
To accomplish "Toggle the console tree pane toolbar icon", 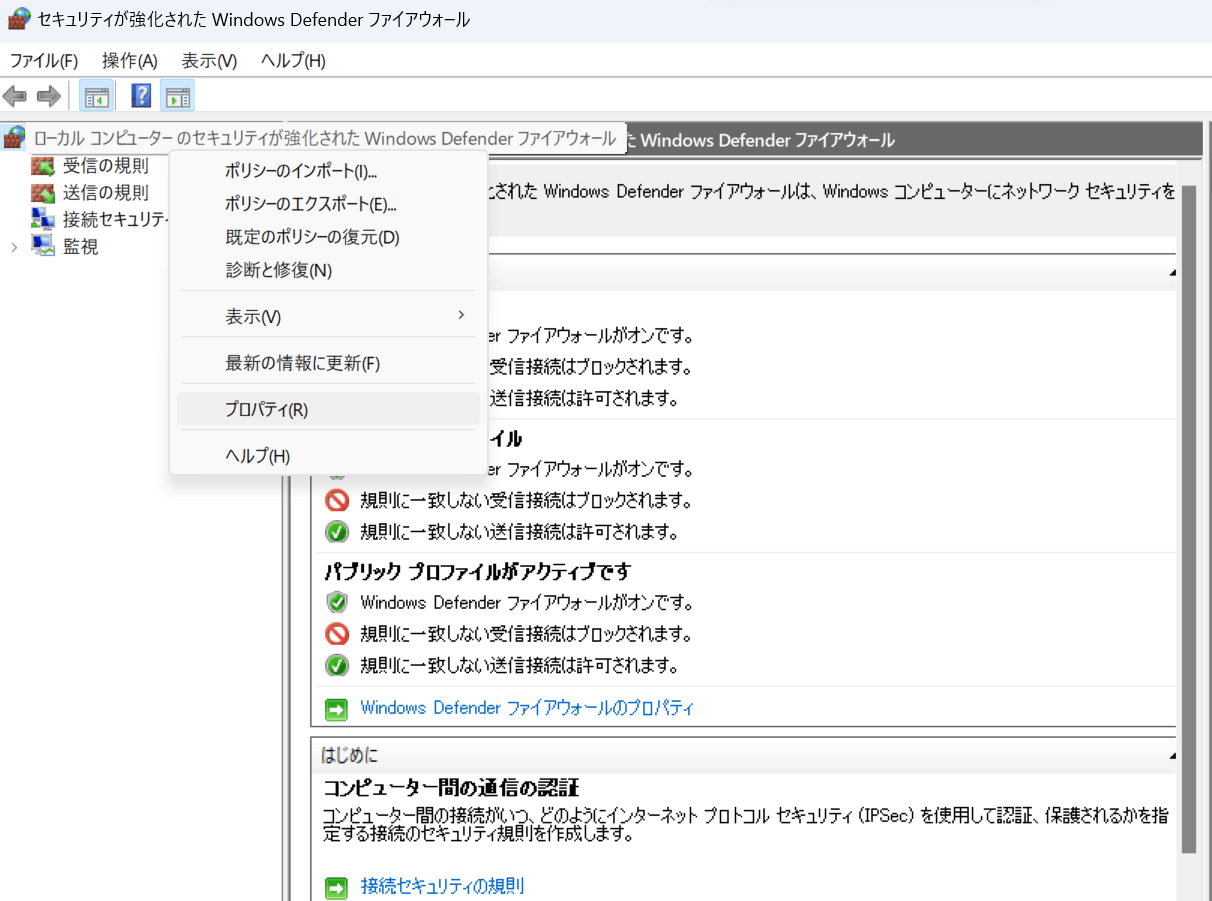I will coord(96,97).
